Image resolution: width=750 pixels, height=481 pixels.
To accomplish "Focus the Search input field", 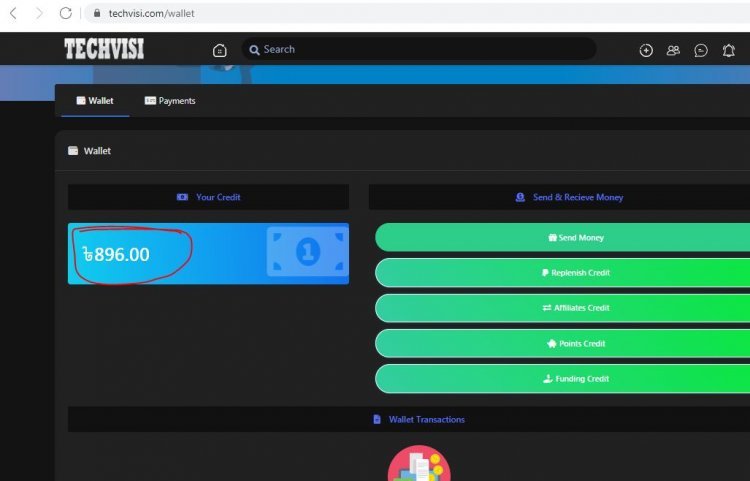I will 420,49.
